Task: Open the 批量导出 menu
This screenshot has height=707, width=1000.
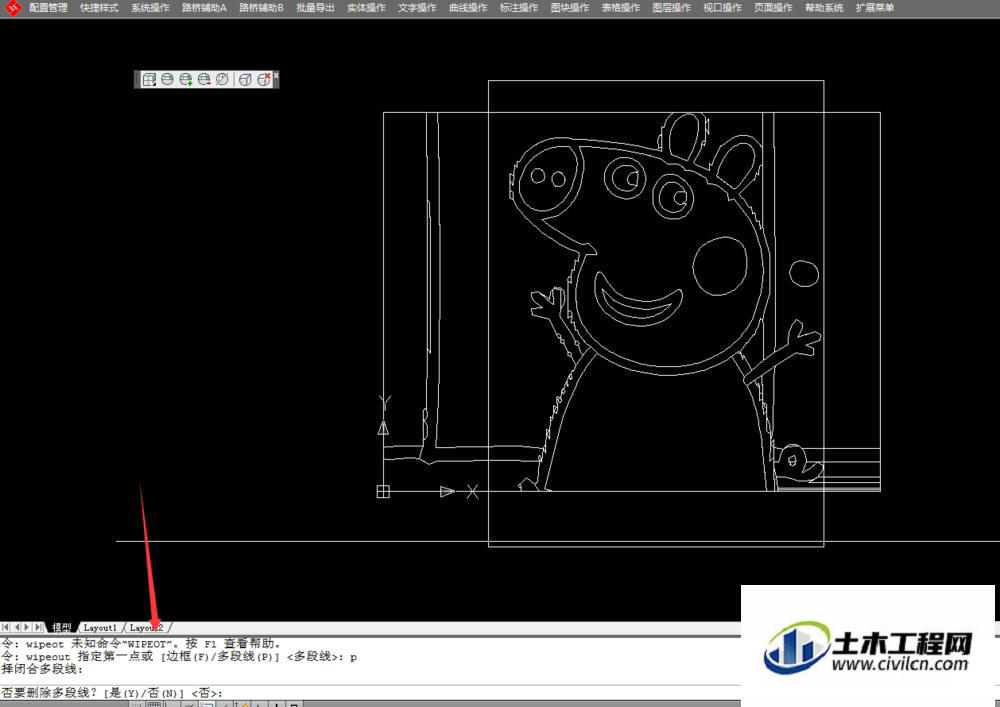Action: tap(315, 8)
